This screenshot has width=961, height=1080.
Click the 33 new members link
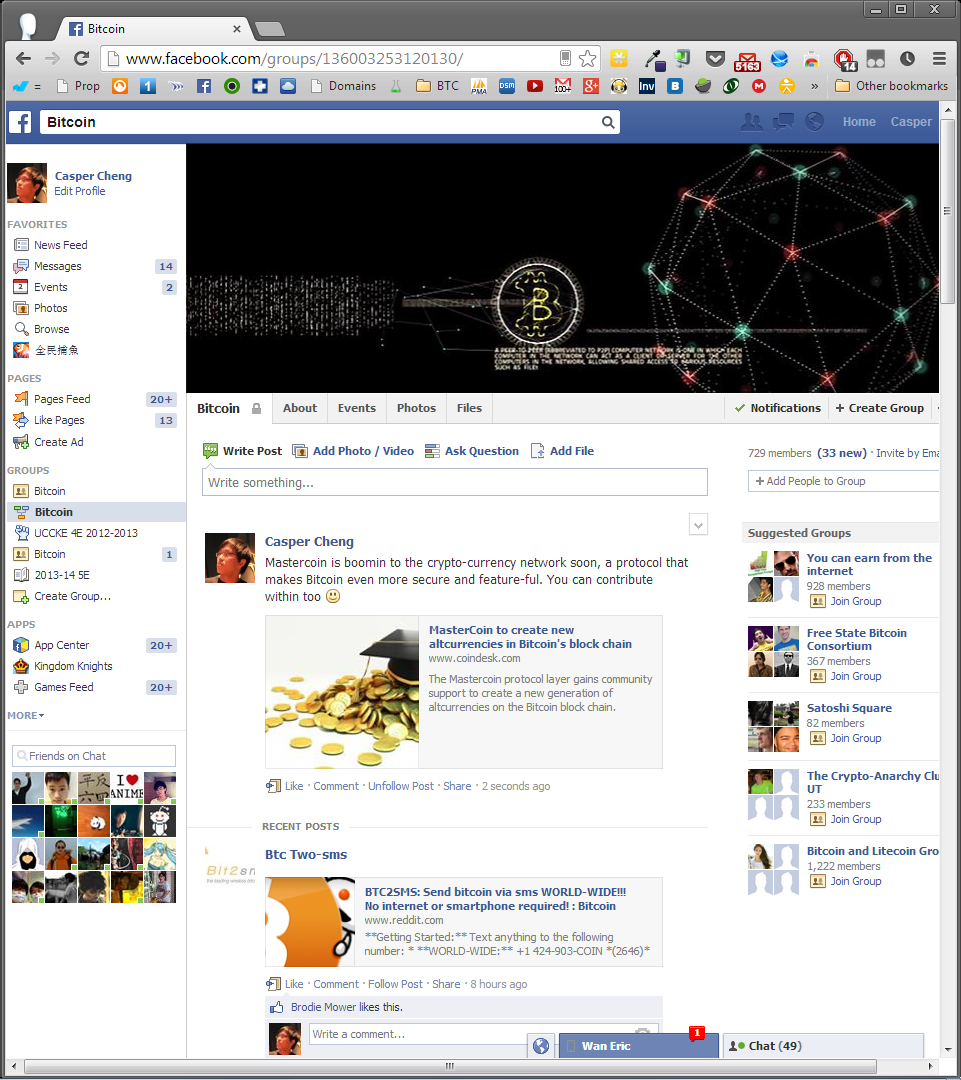[x=842, y=453]
